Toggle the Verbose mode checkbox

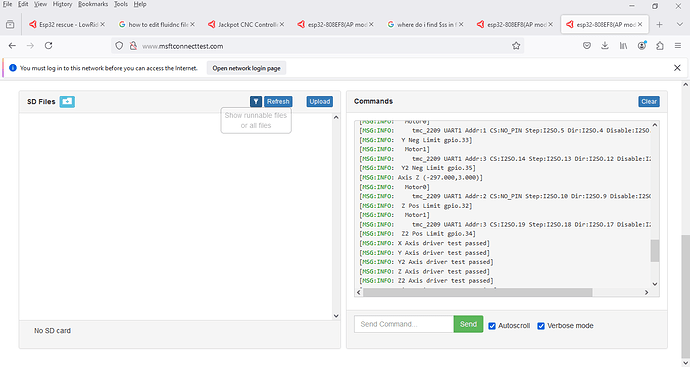(541, 326)
